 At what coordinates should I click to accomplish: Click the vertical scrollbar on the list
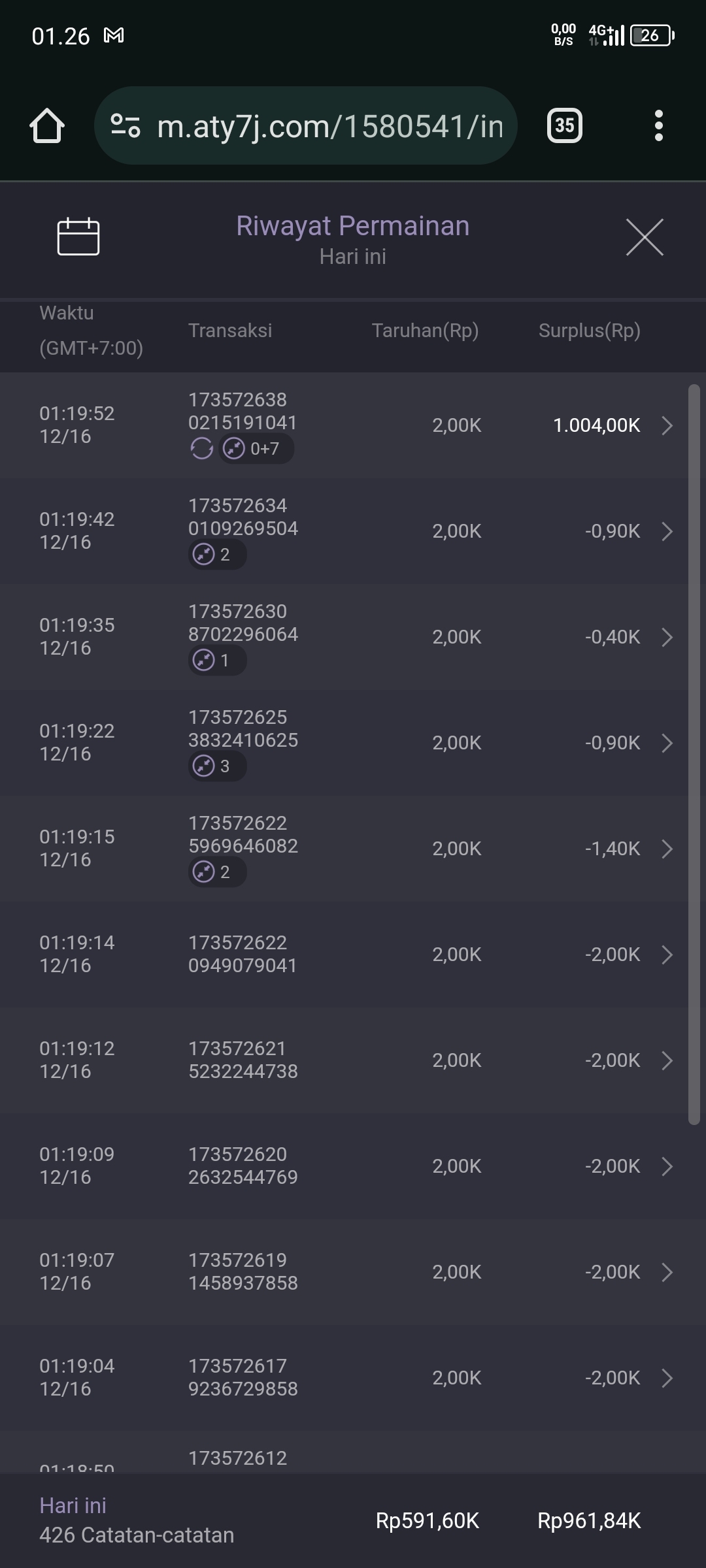pyautogui.click(x=694, y=751)
